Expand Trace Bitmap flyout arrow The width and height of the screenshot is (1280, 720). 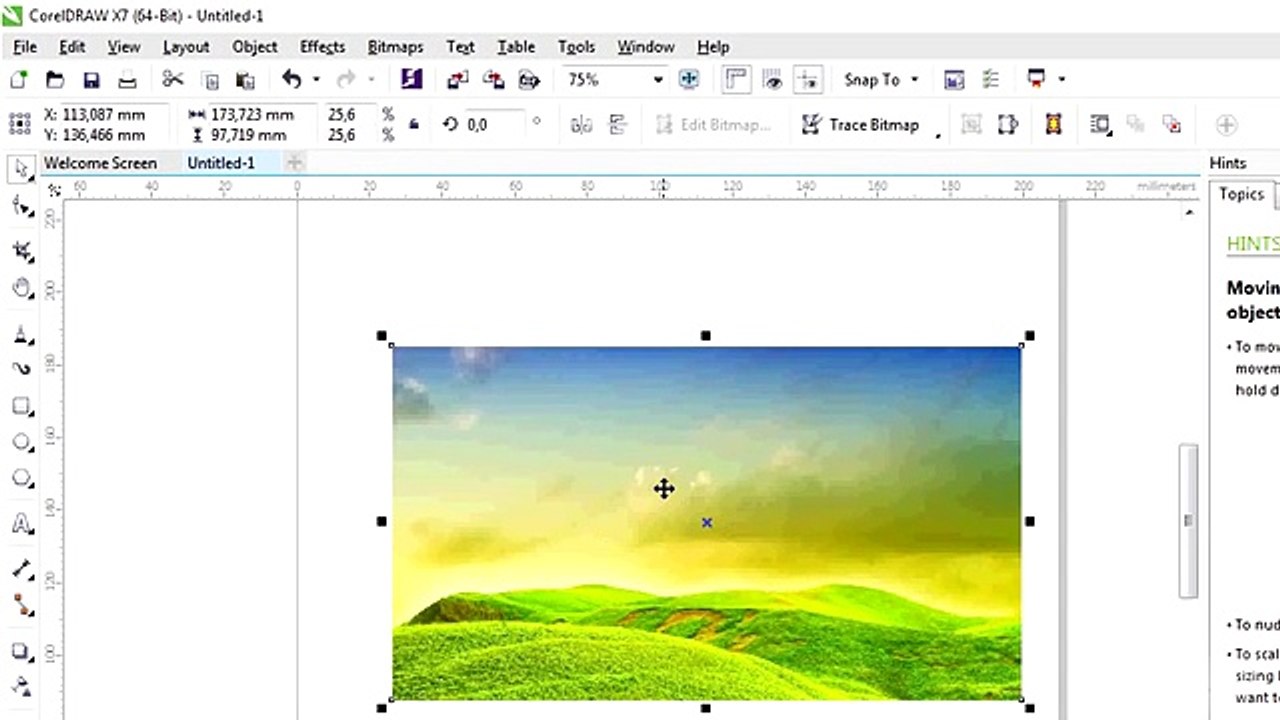[938, 134]
